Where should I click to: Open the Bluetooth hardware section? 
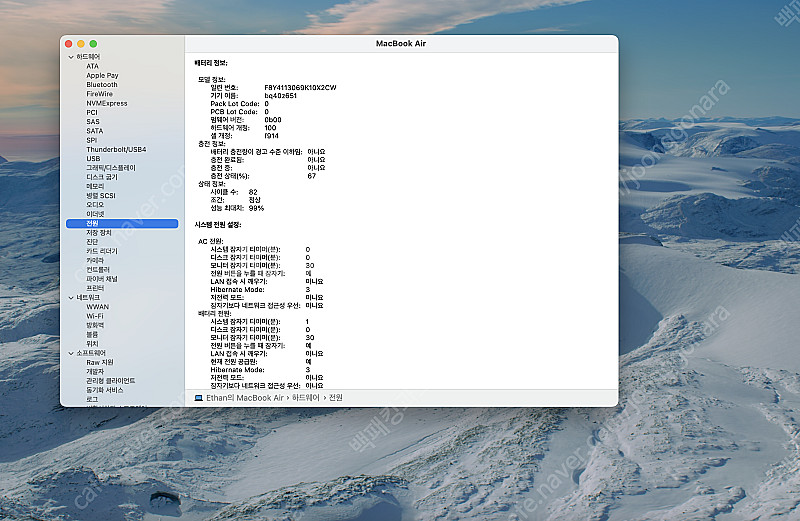[102, 85]
